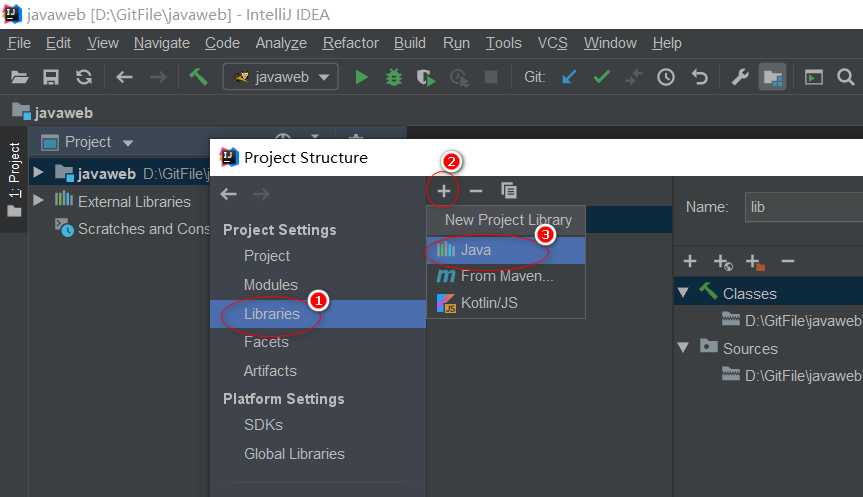Click the green Run button
863x497 pixels.
tap(361, 77)
